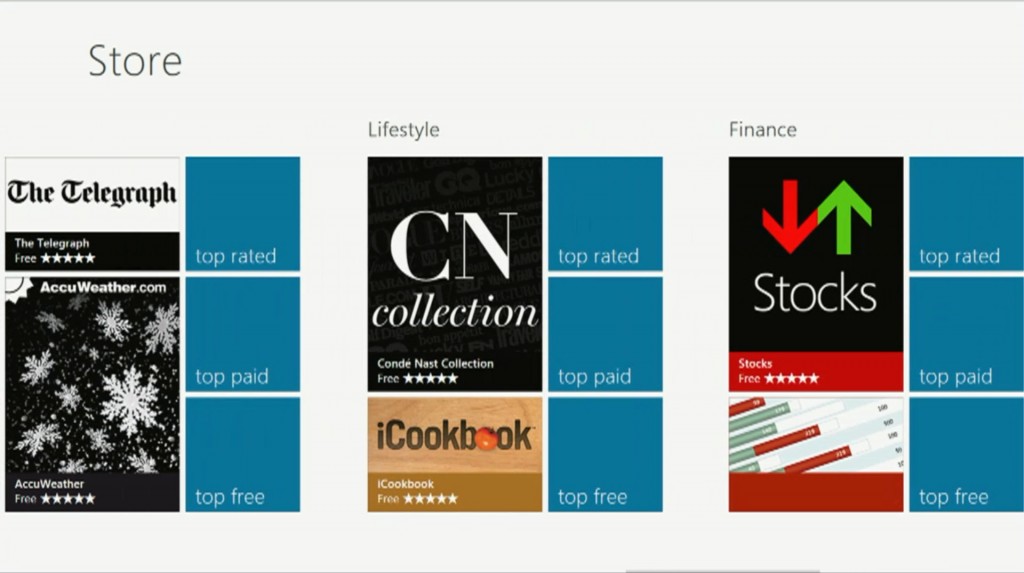
Task: Choose top free in Finance section
Action: tap(967, 454)
